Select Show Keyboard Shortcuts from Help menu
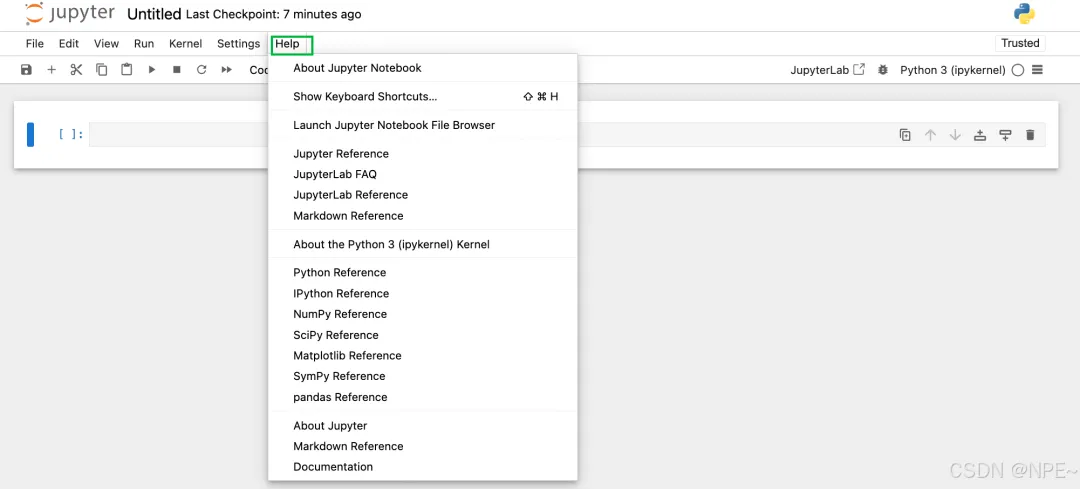 point(365,97)
